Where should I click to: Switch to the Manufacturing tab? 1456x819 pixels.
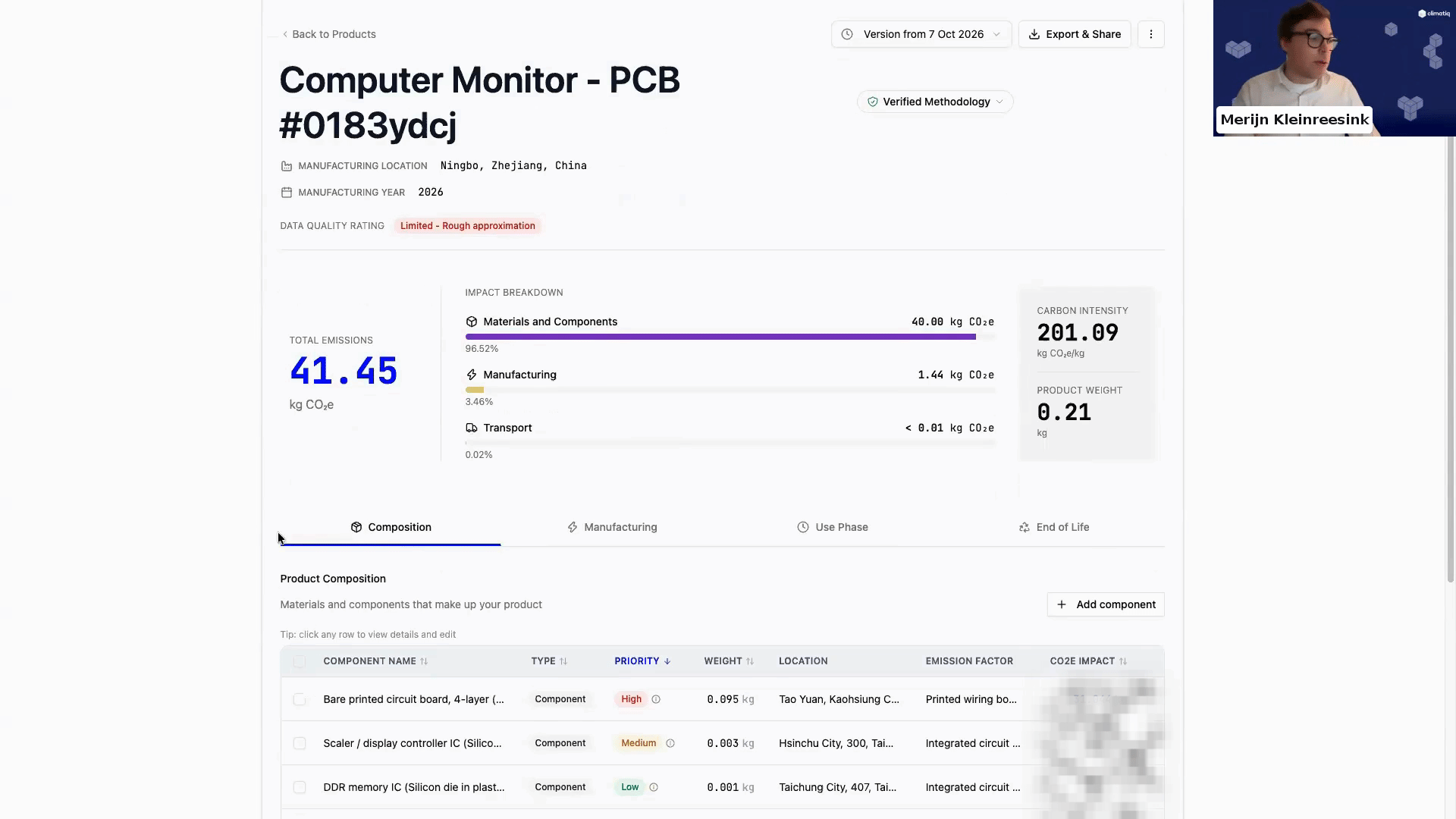pos(612,527)
